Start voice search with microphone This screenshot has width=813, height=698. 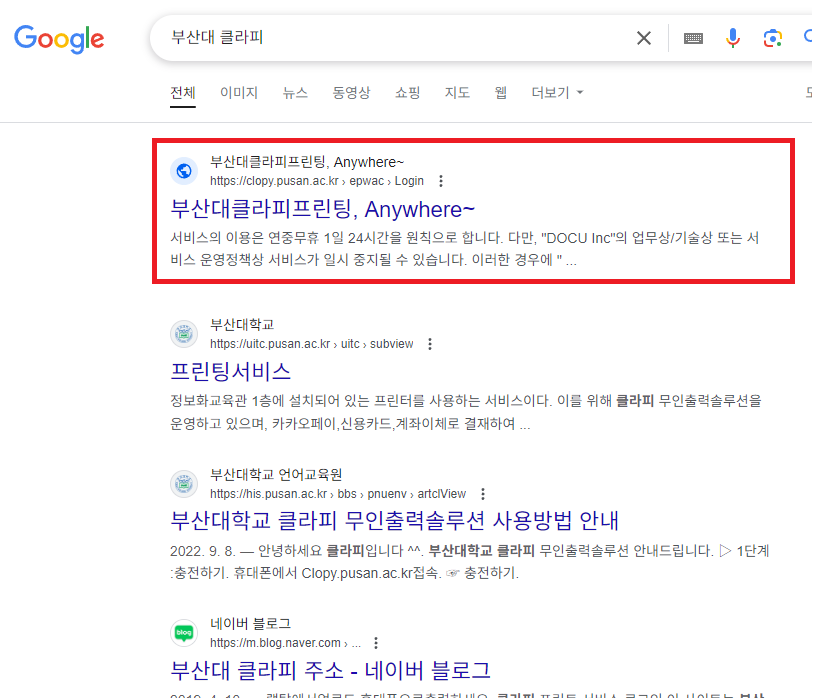click(733, 38)
